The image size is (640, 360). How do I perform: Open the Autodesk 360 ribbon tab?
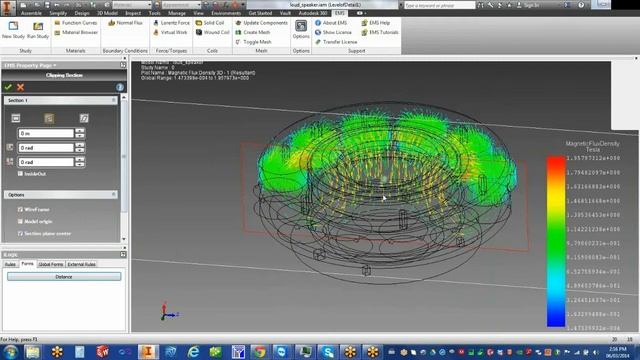(313, 13)
